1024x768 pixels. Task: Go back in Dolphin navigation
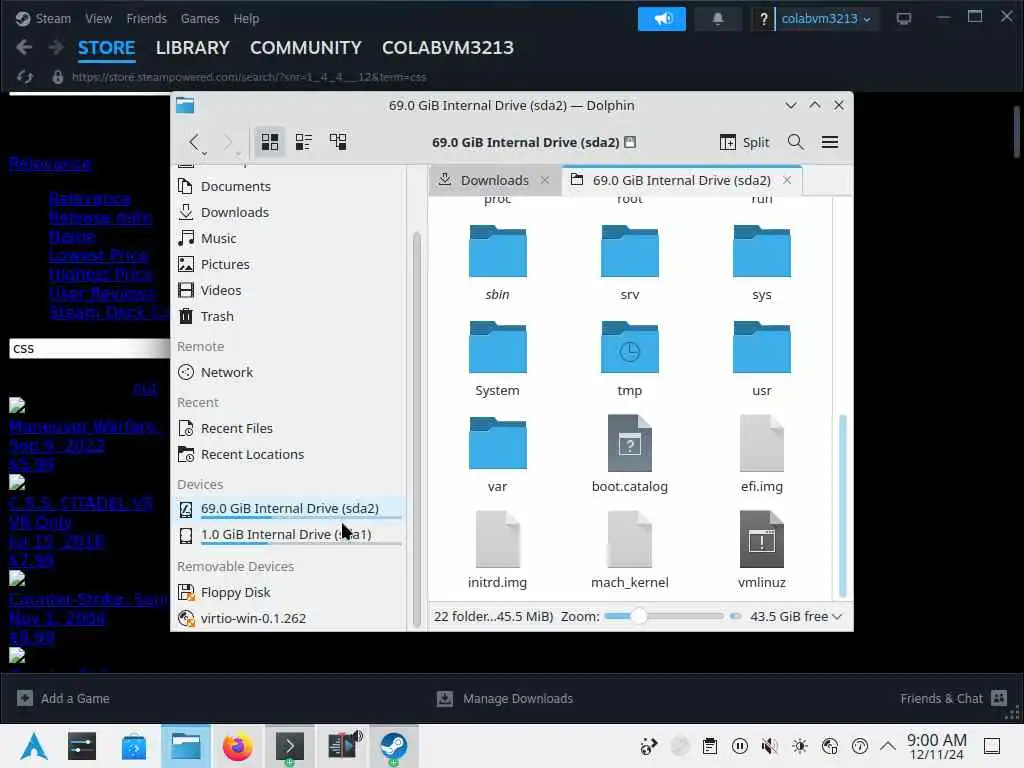click(193, 142)
